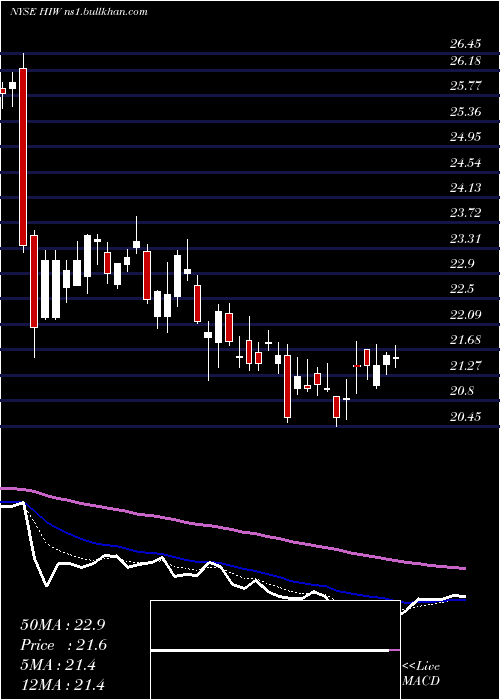The width and height of the screenshot is (500, 700).
Task: Select the 23.72 price level label
Action: click(466, 212)
